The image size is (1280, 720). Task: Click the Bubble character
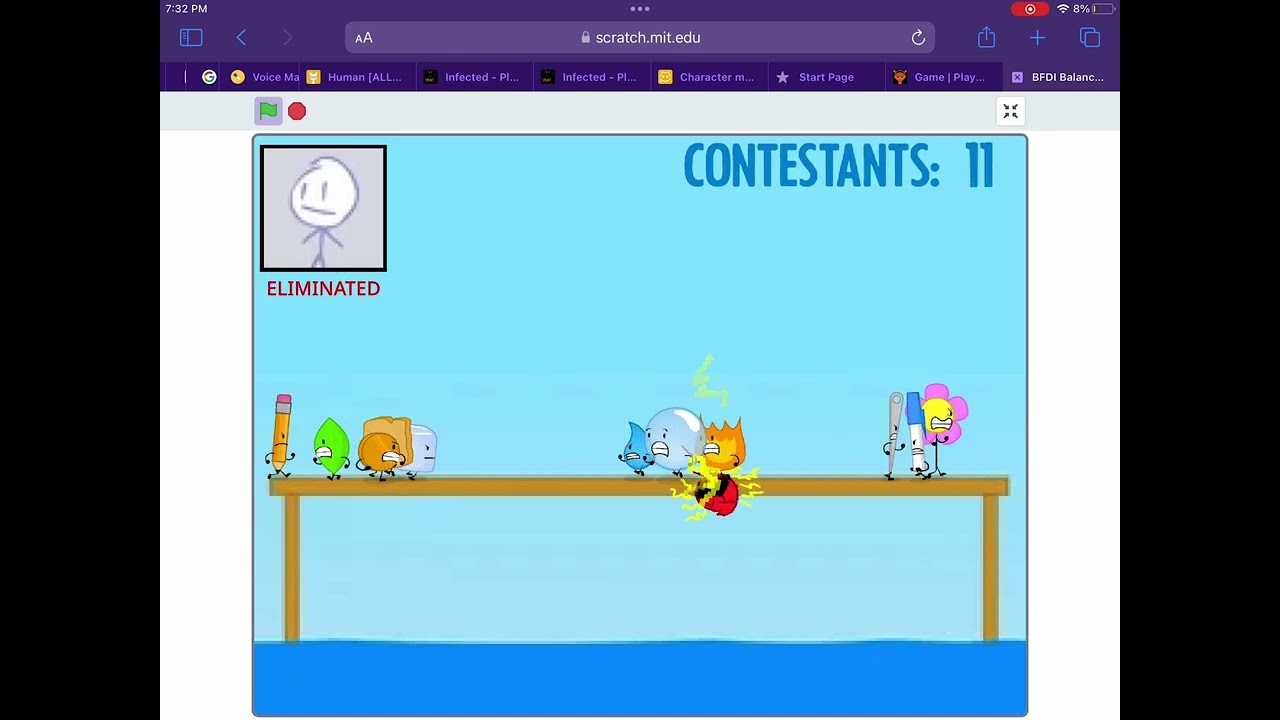pos(673,437)
